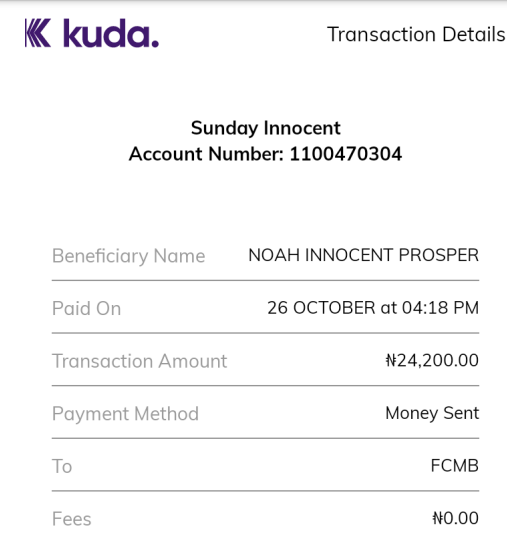Viewport: 507px width, 535px height.
Task: Select the Money Sent value
Action: click(432, 414)
